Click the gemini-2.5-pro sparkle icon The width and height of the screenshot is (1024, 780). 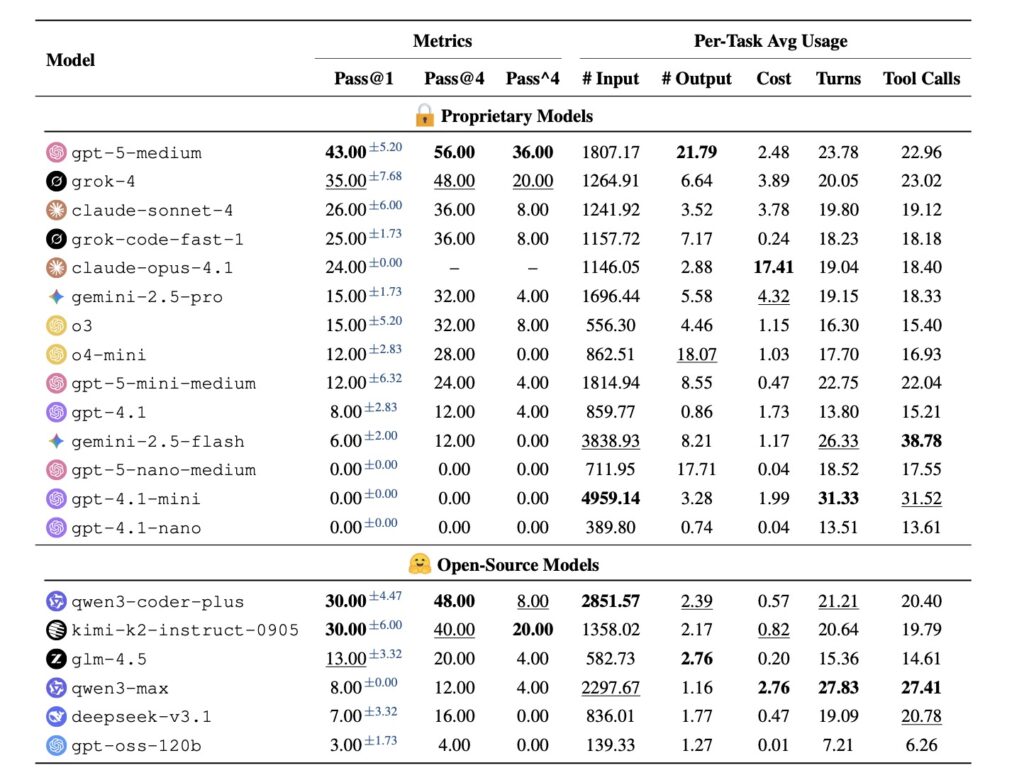pyautogui.click(x=56, y=297)
